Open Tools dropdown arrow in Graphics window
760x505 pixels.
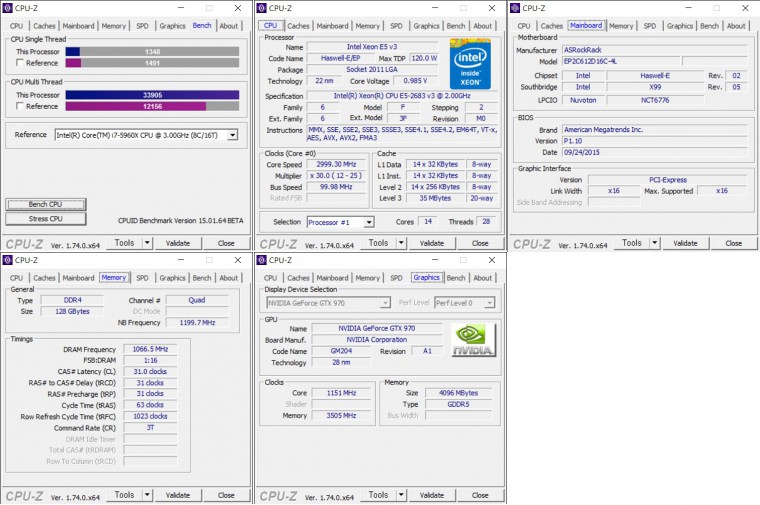401,495
